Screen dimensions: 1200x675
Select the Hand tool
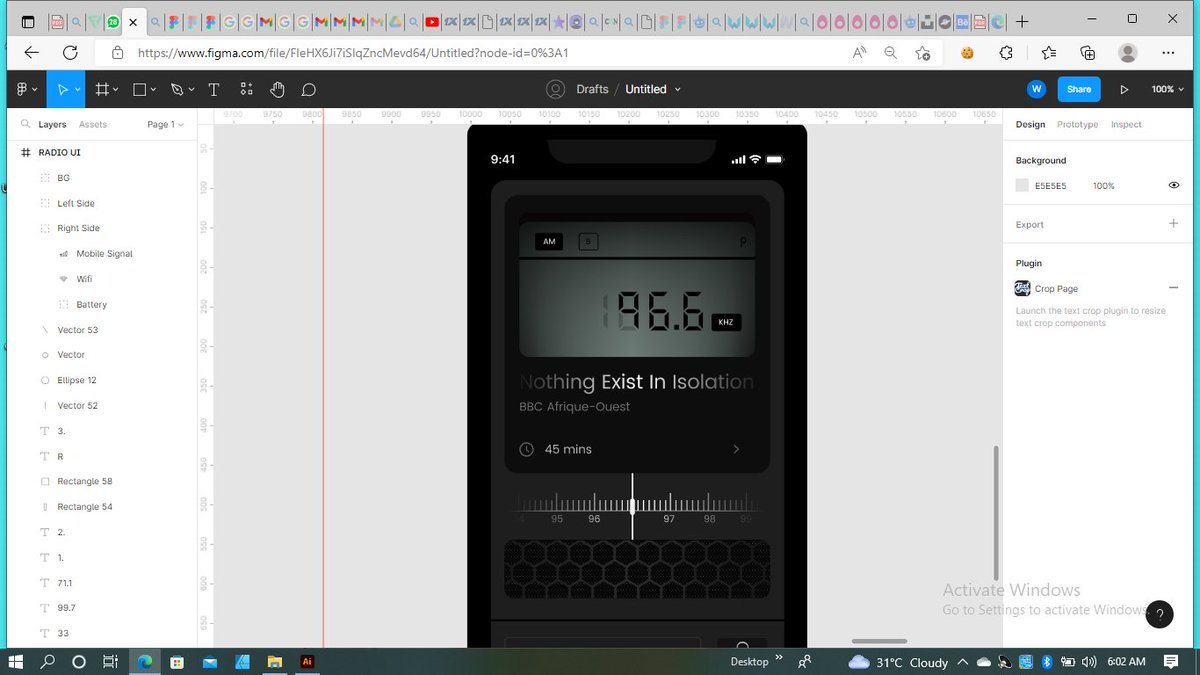277,89
